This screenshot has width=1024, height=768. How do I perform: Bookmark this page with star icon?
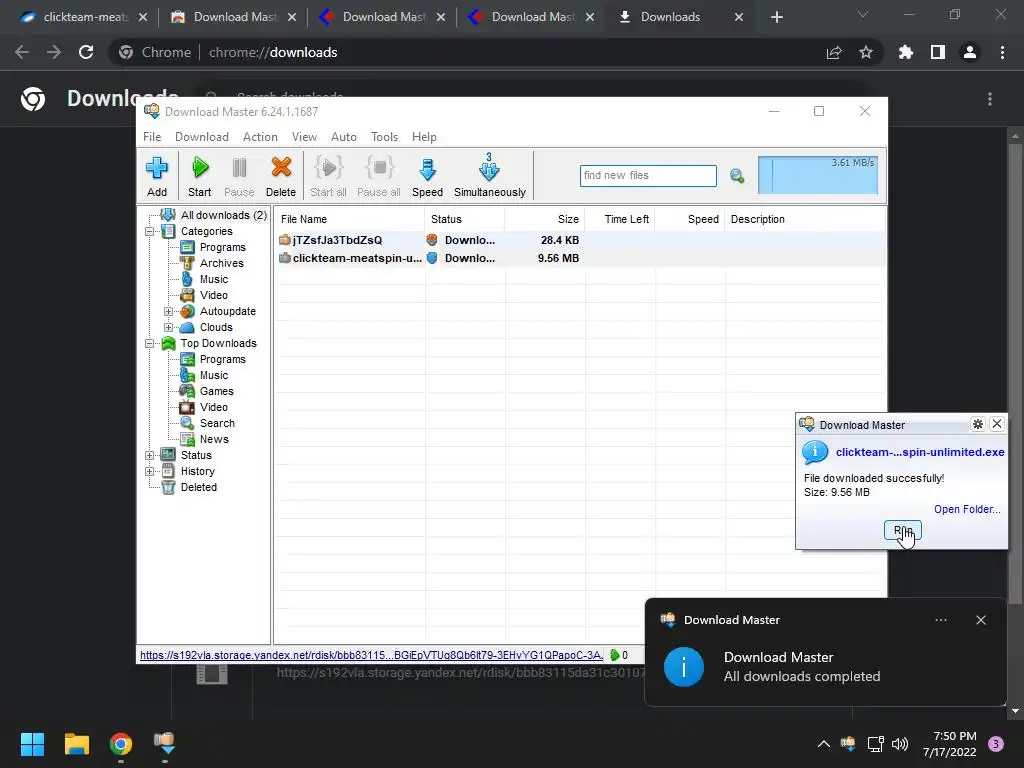(x=865, y=52)
